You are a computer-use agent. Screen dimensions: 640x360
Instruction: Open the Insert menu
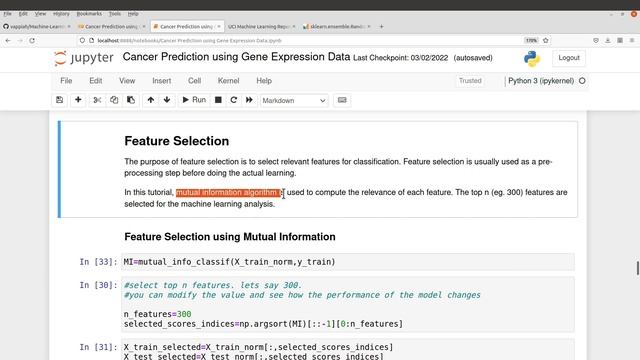coord(162,81)
